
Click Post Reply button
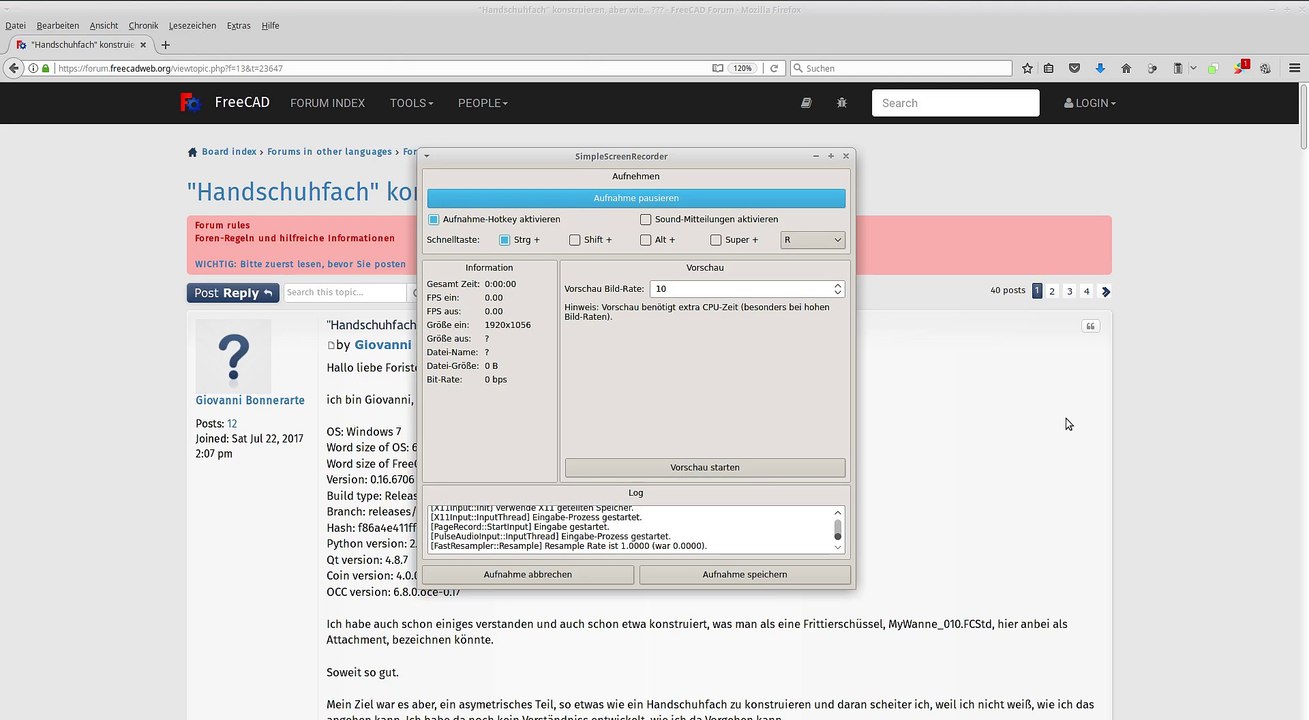click(x=233, y=293)
